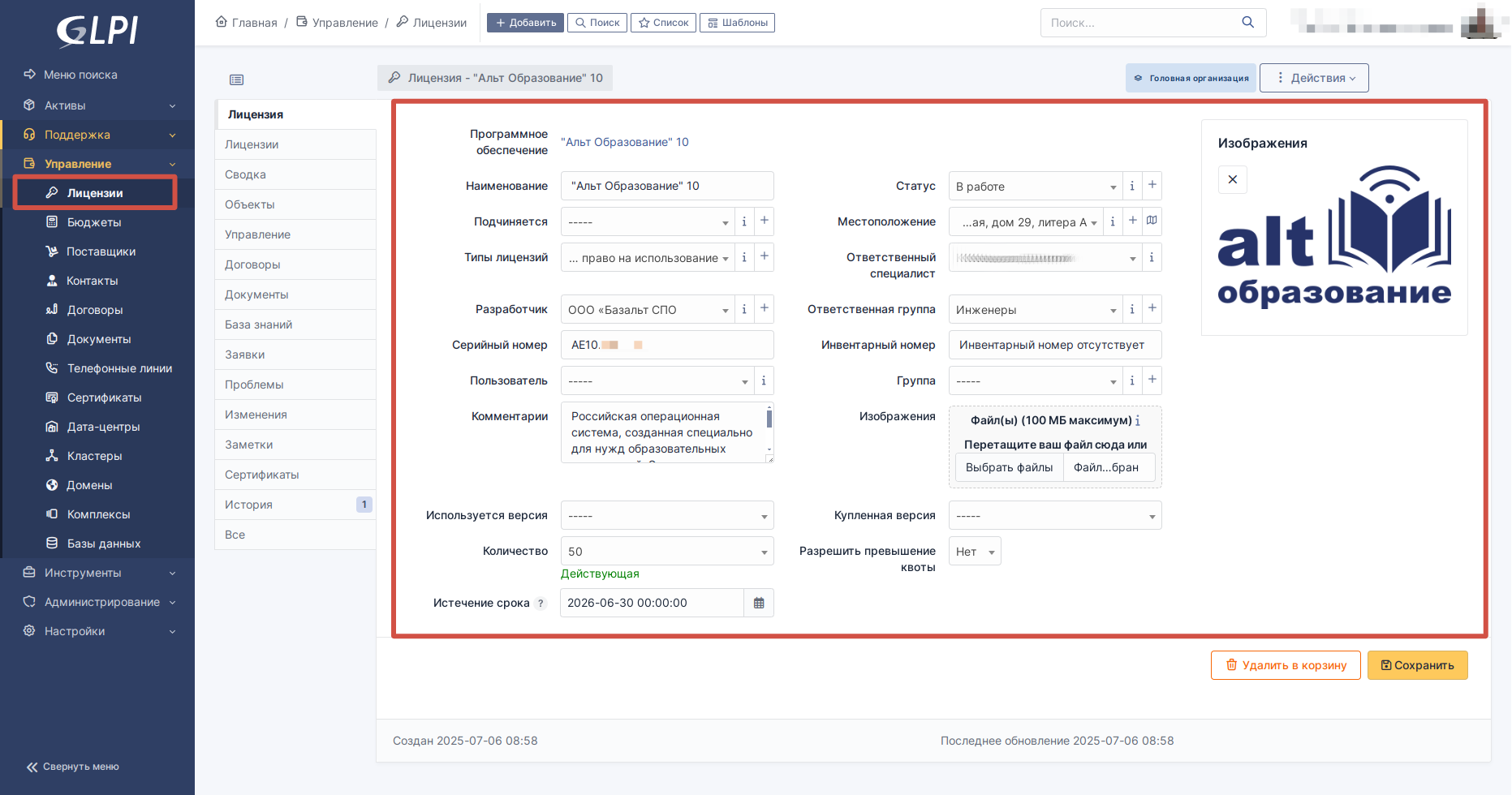This screenshot has height=795, width=1512.
Task: Open the list view icon above the tabs
Action: [x=236, y=79]
